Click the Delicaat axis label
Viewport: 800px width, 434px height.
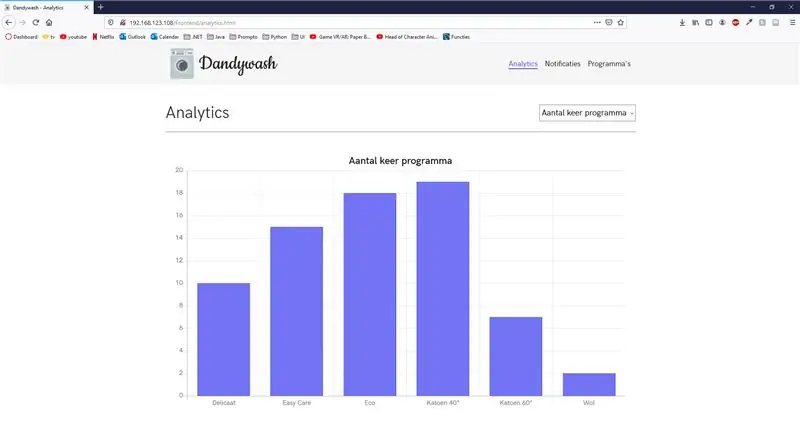[x=223, y=403]
